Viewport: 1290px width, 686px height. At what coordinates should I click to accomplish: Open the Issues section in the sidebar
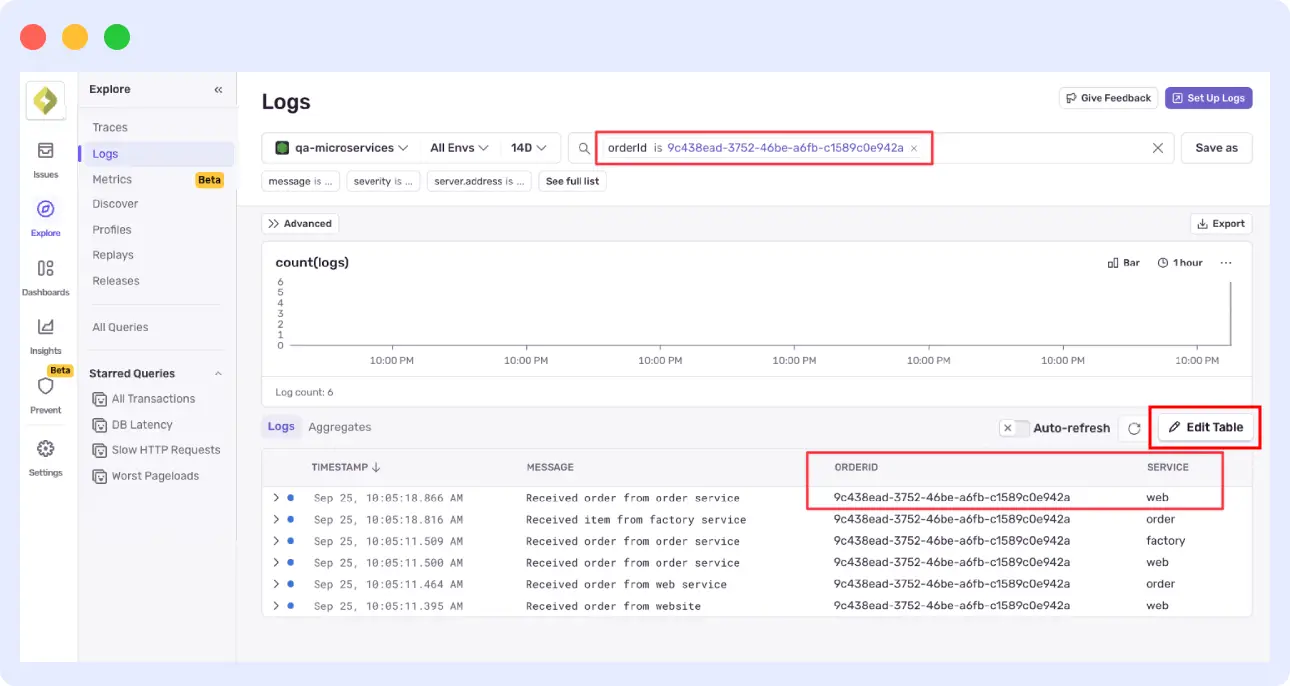coord(45,159)
